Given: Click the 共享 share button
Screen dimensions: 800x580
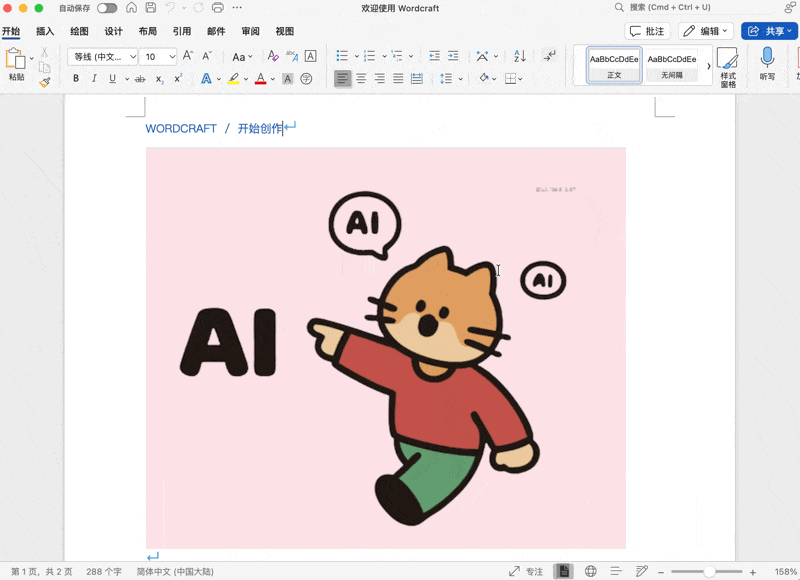Looking at the screenshot, I should pos(769,31).
